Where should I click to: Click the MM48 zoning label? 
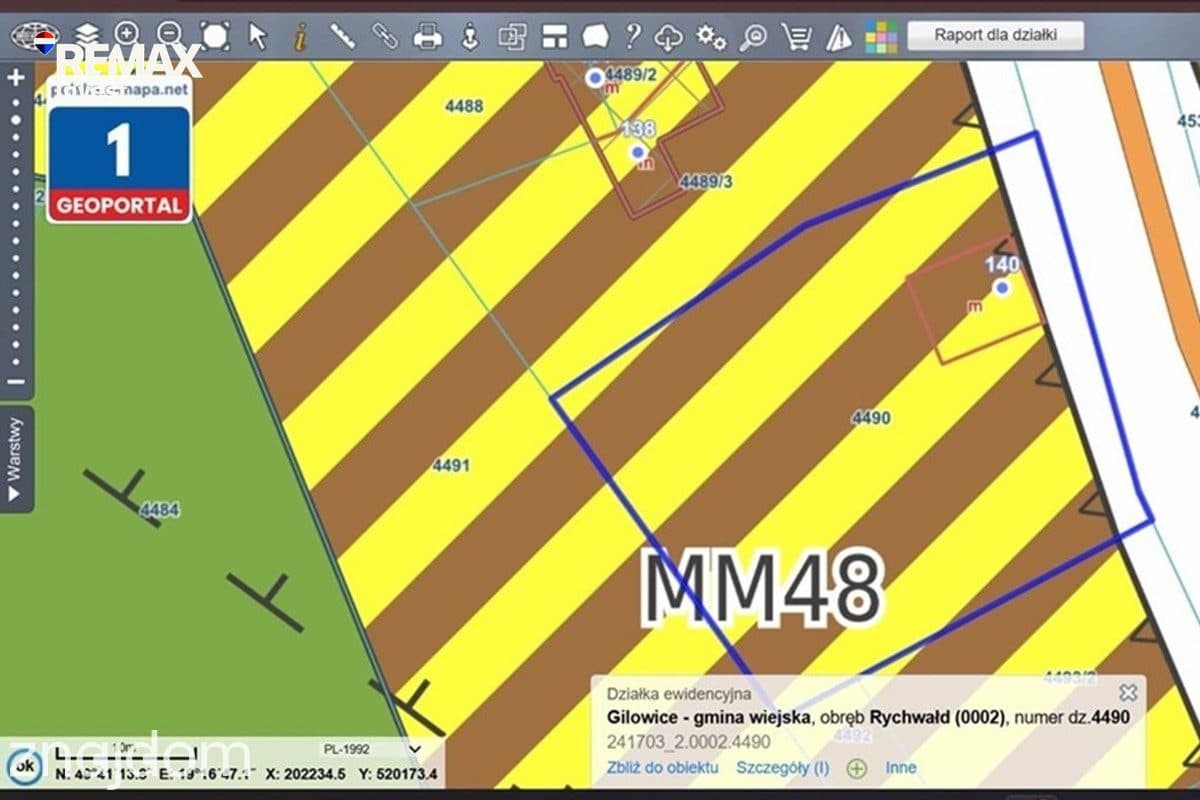click(763, 587)
